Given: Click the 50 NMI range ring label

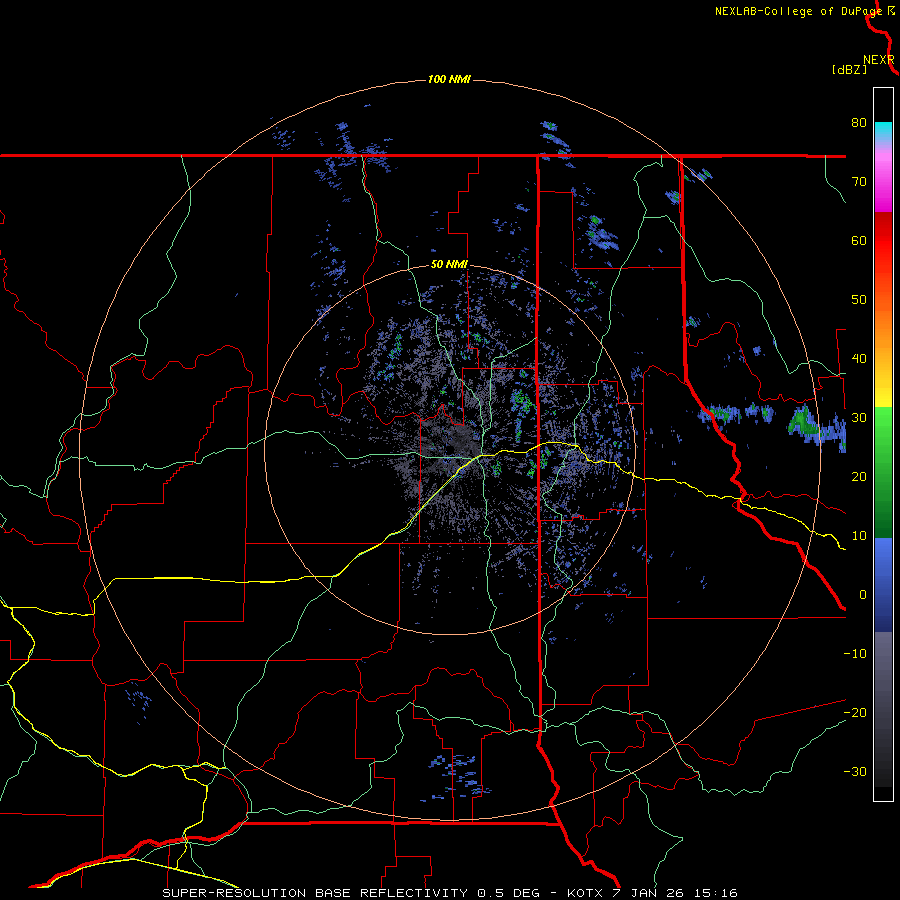Looking at the screenshot, I should (449, 265).
